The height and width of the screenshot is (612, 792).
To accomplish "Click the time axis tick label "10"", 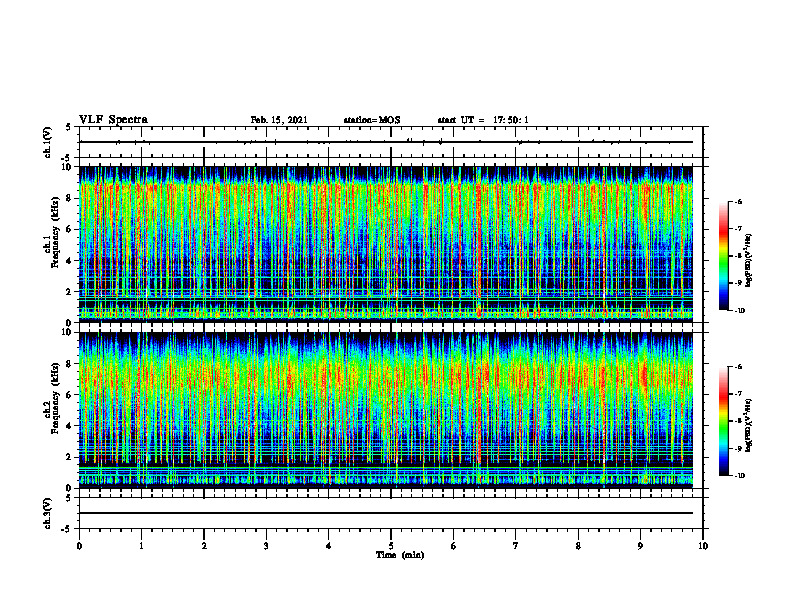I will click(703, 546).
